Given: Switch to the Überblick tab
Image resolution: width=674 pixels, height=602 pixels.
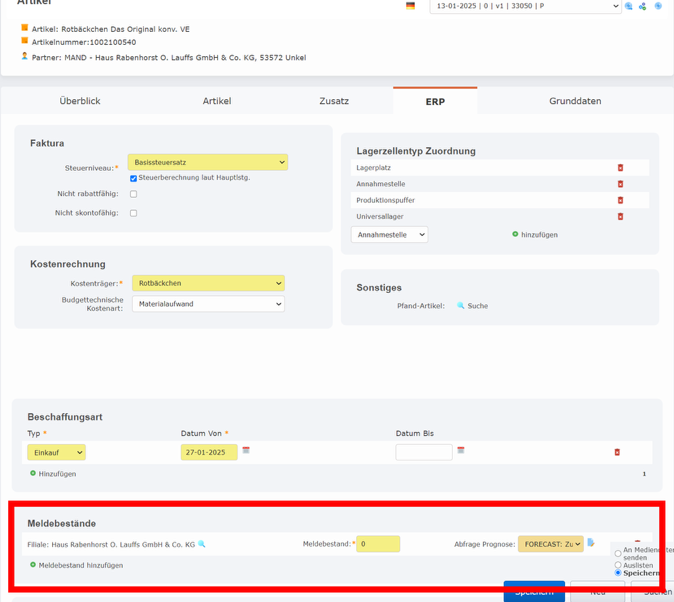Looking at the screenshot, I should [80, 101].
